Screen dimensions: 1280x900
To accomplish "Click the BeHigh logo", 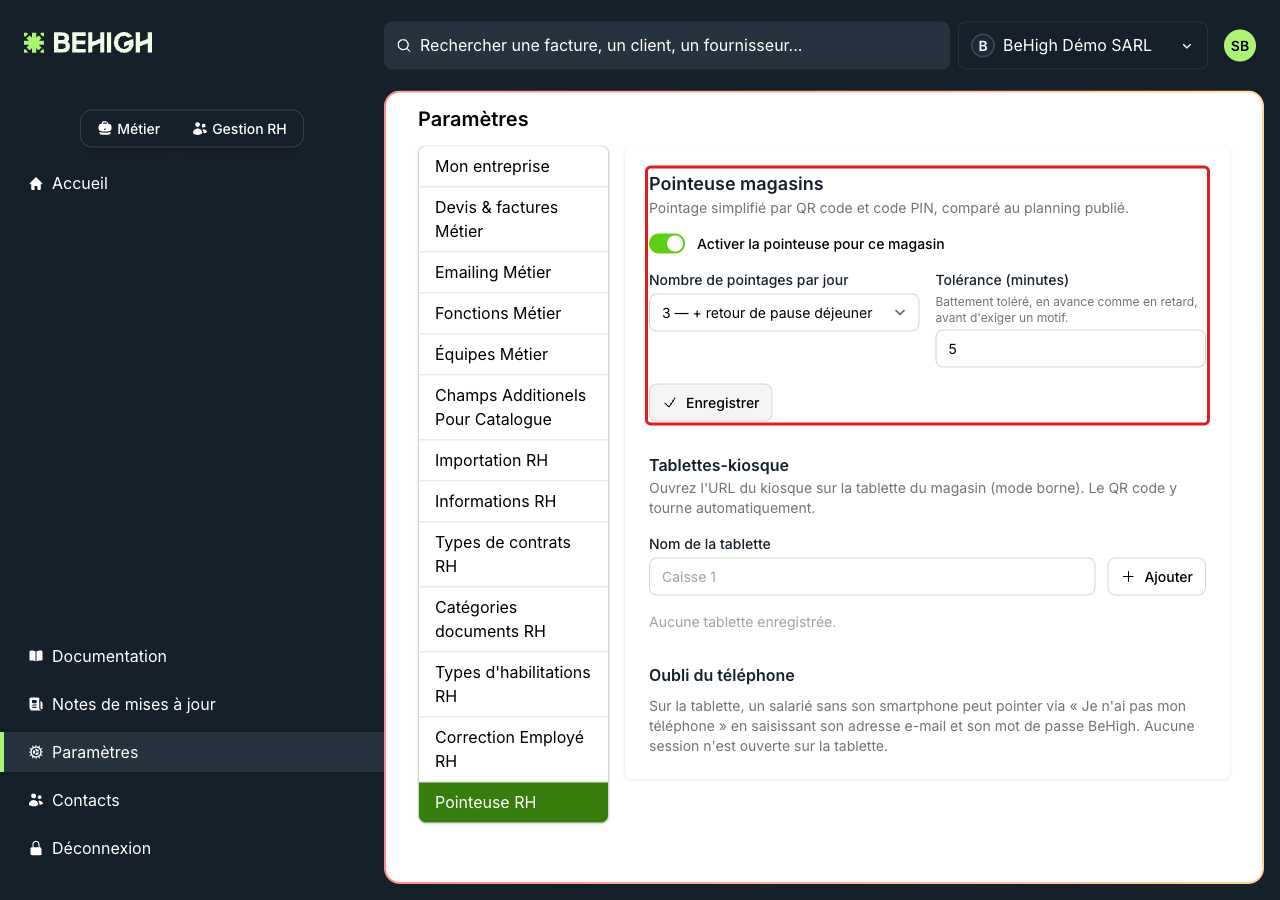I will coord(88,43).
